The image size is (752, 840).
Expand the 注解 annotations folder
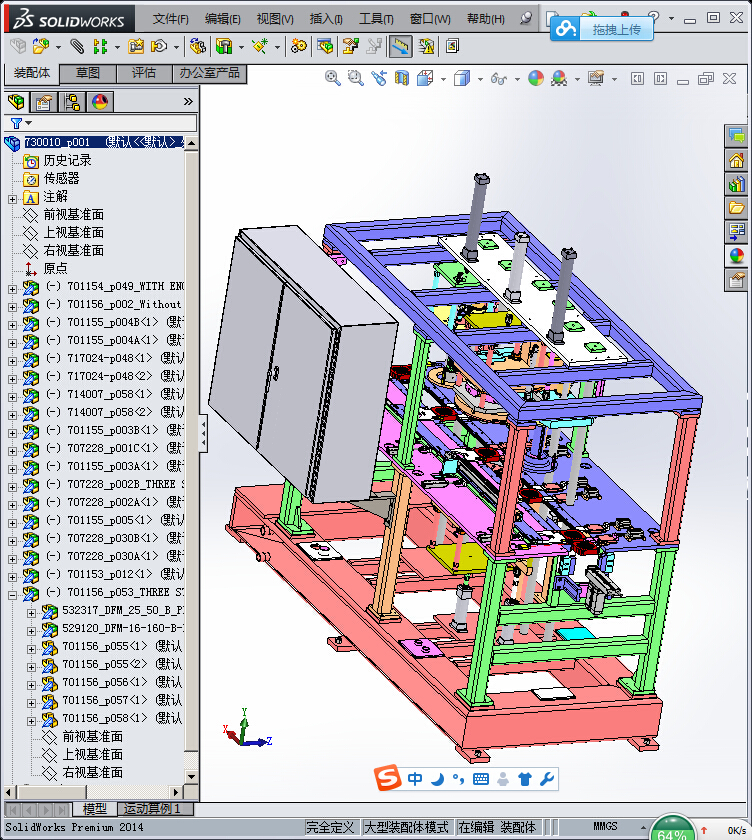tap(12, 199)
